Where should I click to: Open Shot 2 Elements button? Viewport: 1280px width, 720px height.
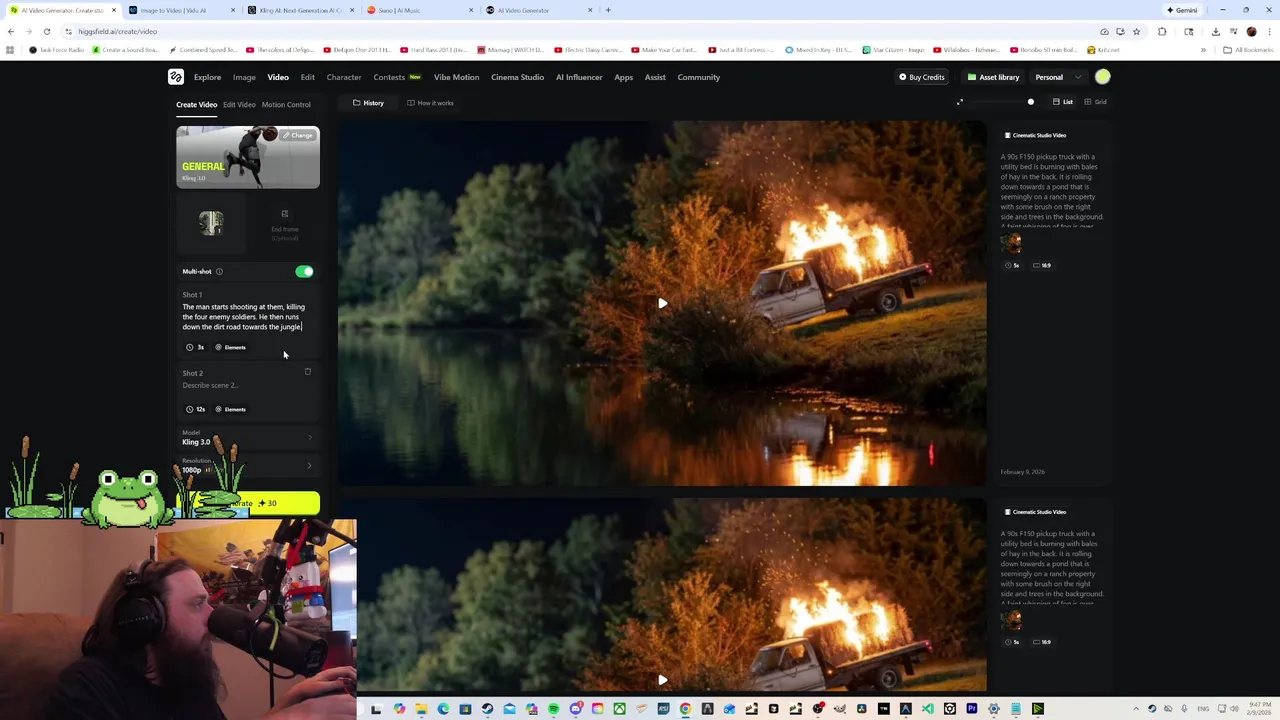(230, 409)
